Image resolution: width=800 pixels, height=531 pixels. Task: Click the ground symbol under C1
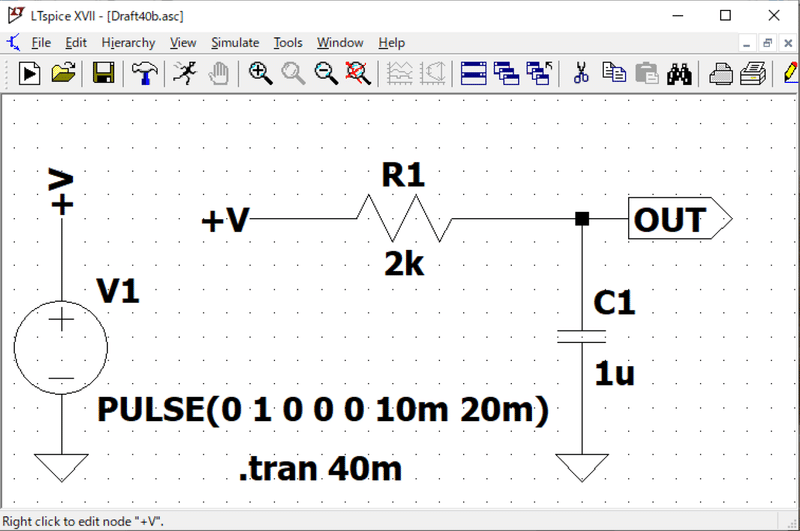tap(582, 467)
